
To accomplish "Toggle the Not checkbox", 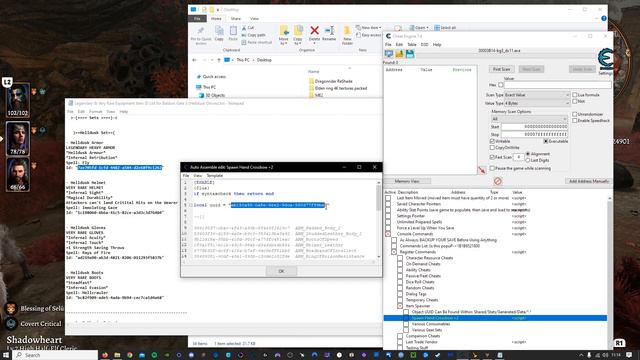I will pyautogui.click(x=575, y=101).
